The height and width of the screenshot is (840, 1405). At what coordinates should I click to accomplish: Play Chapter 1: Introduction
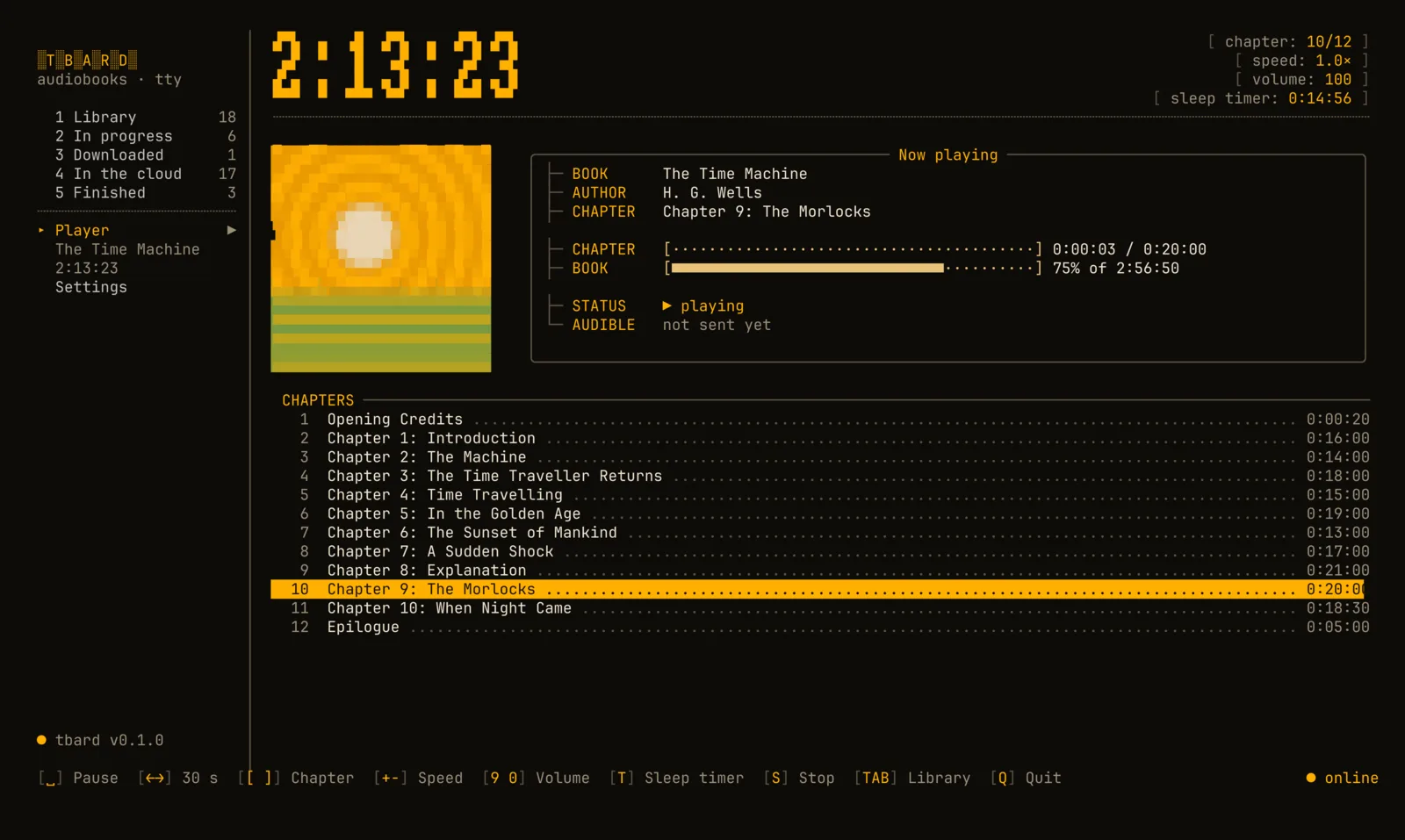click(820, 438)
